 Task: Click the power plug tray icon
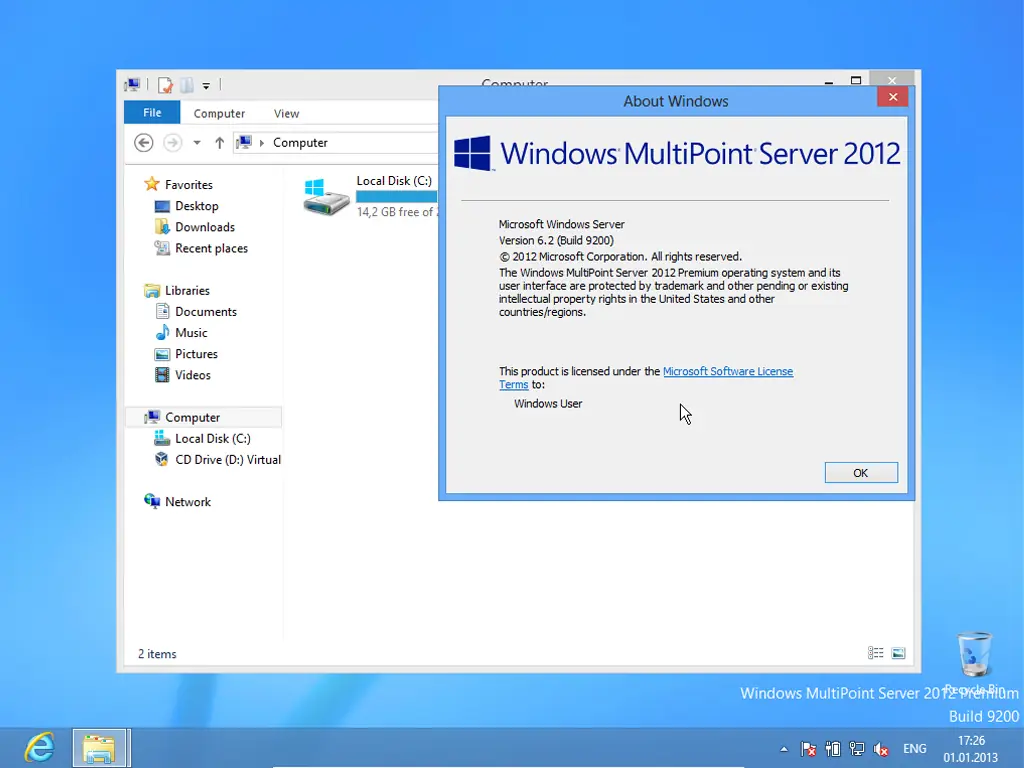833,749
